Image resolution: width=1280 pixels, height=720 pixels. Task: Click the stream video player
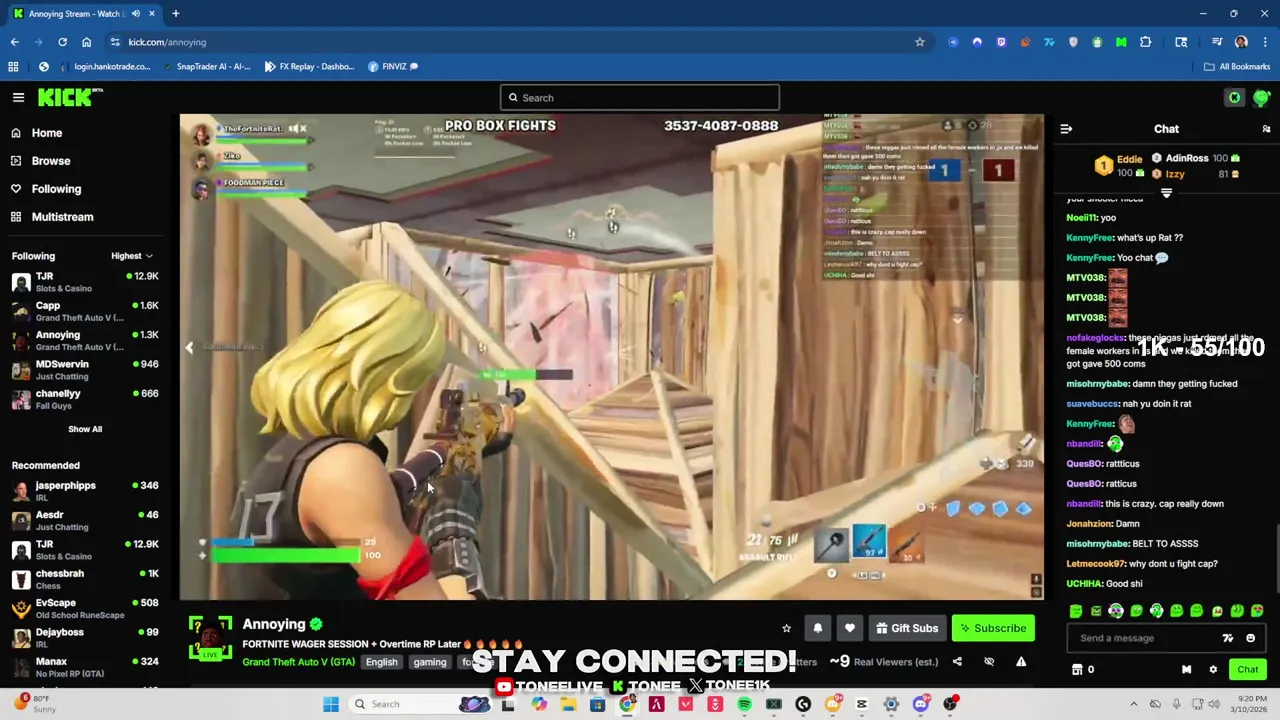[612, 357]
